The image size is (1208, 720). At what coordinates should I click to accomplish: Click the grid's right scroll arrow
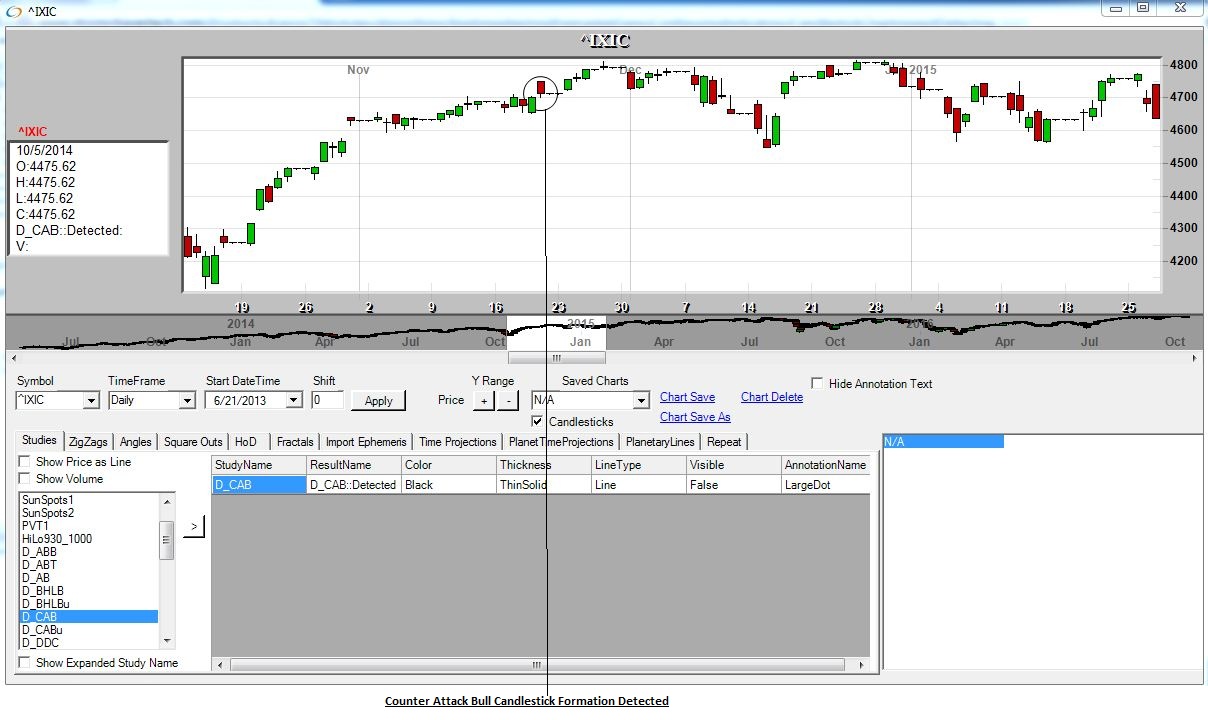pos(861,664)
